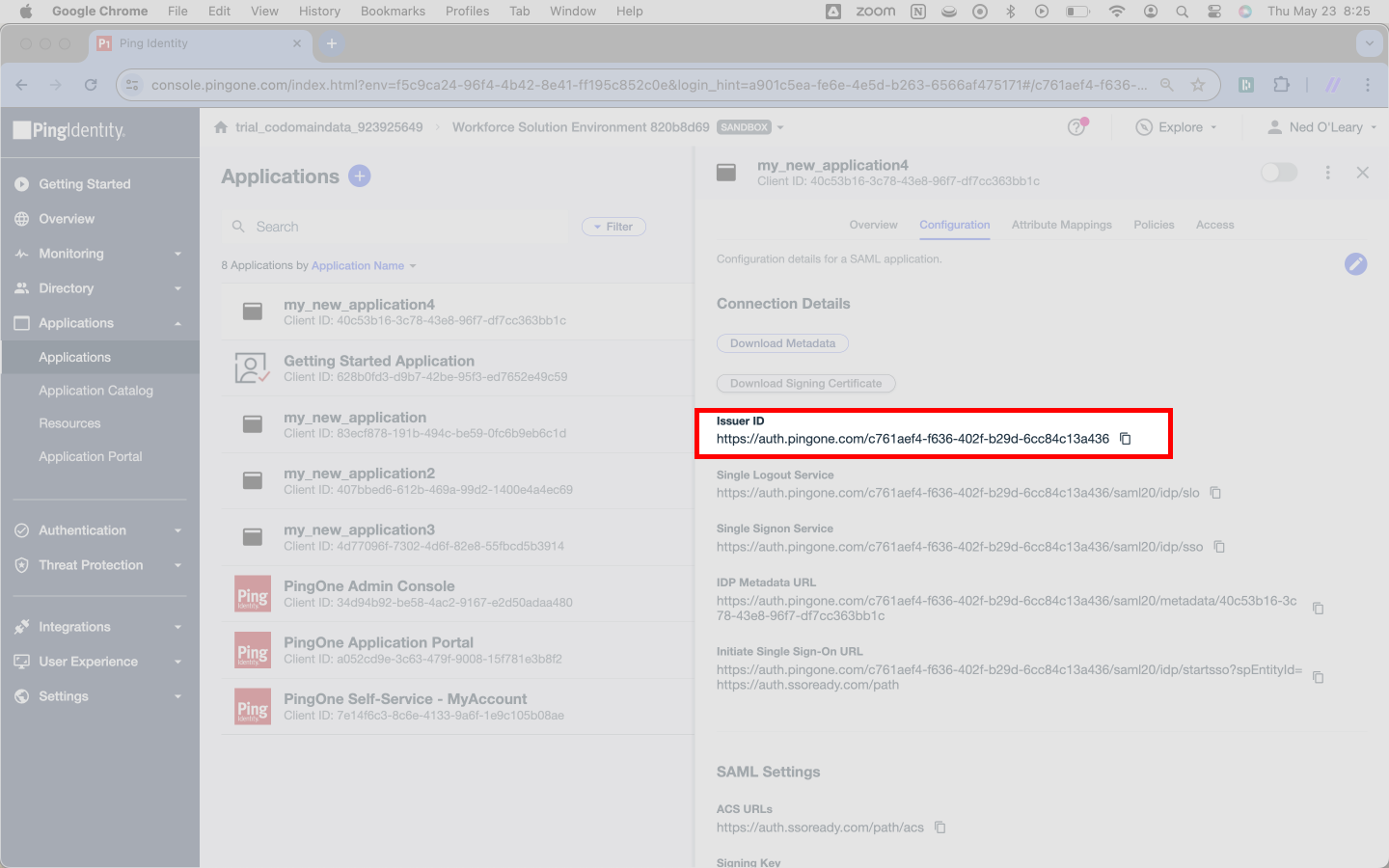Expand the Directory sidebar section
This screenshot has width=1389, height=868.
tap(99, 288)
